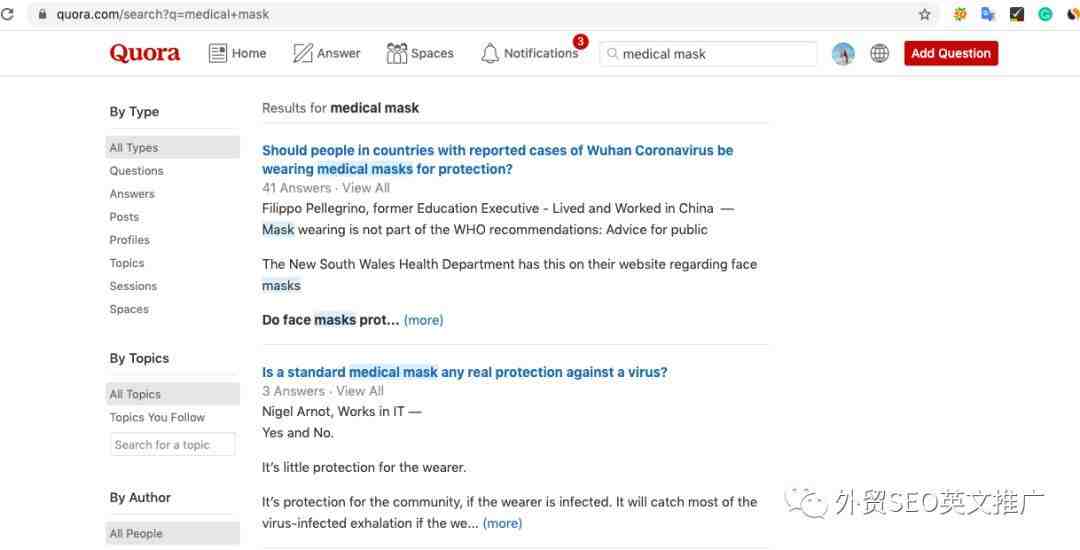Viewport: 1080px width, 550px height.
Task: Reload the page with the refresh icon
Action: (x=8, y=14)
